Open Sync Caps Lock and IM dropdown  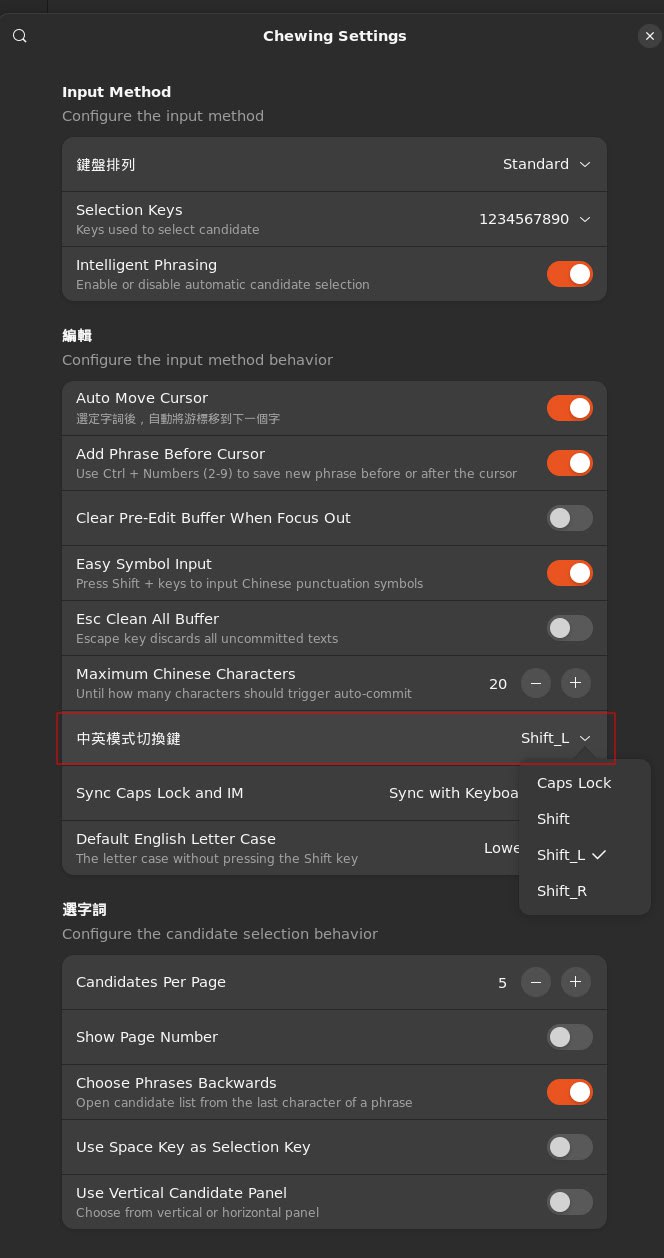click(455, 793)
